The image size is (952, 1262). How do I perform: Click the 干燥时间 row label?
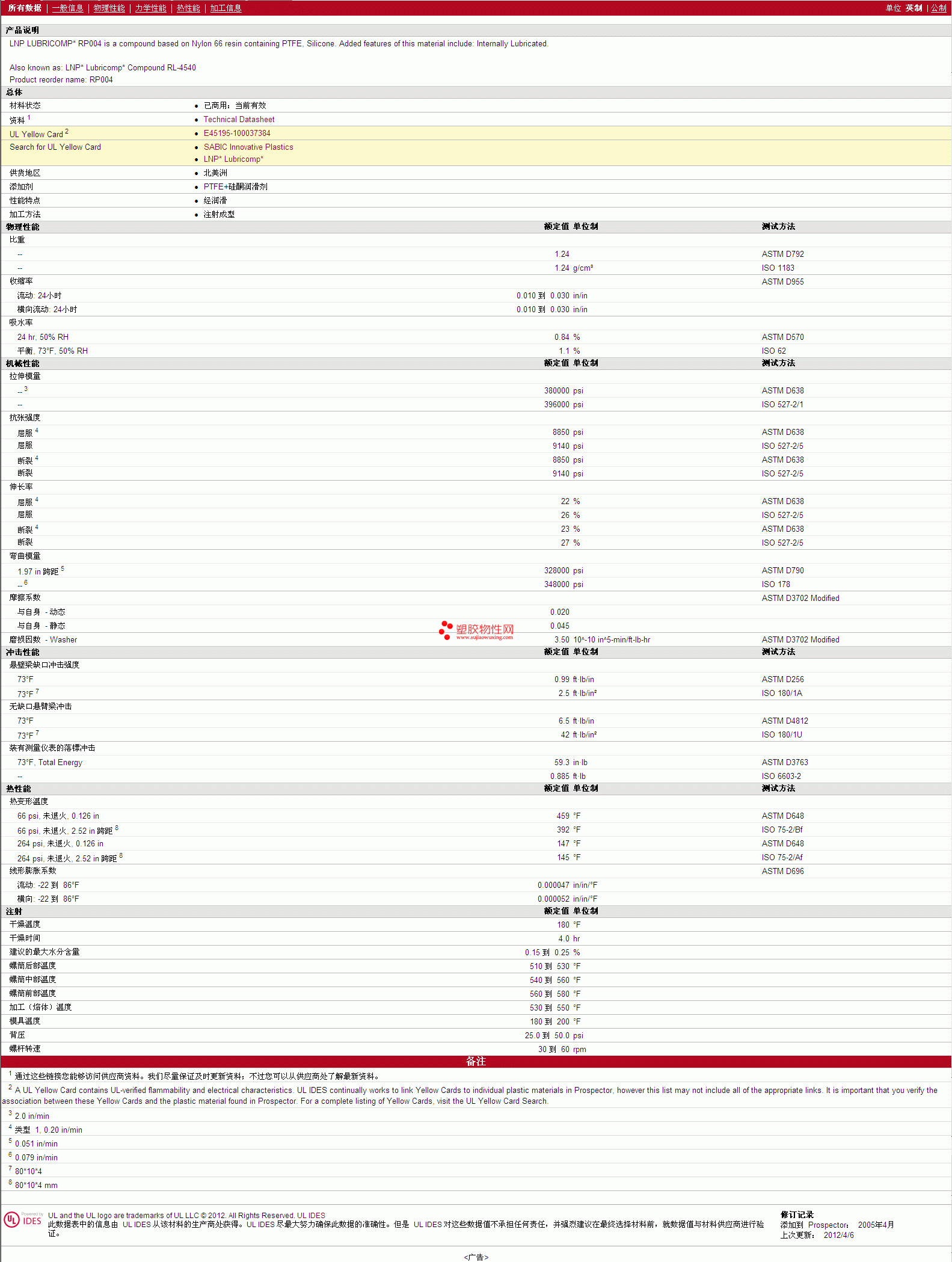[25, 938]
